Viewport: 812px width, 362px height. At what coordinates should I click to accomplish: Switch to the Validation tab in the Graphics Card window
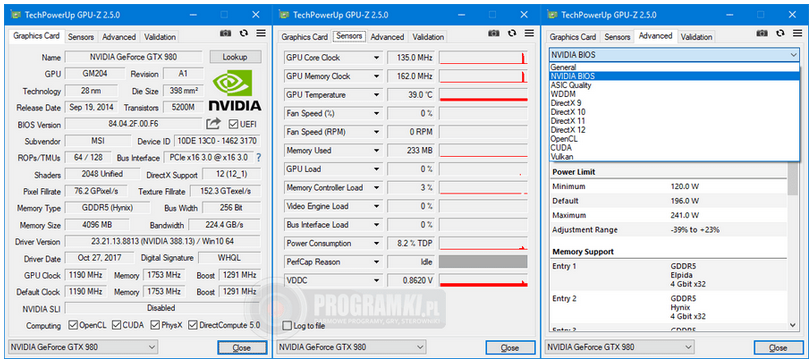(160, 37)
